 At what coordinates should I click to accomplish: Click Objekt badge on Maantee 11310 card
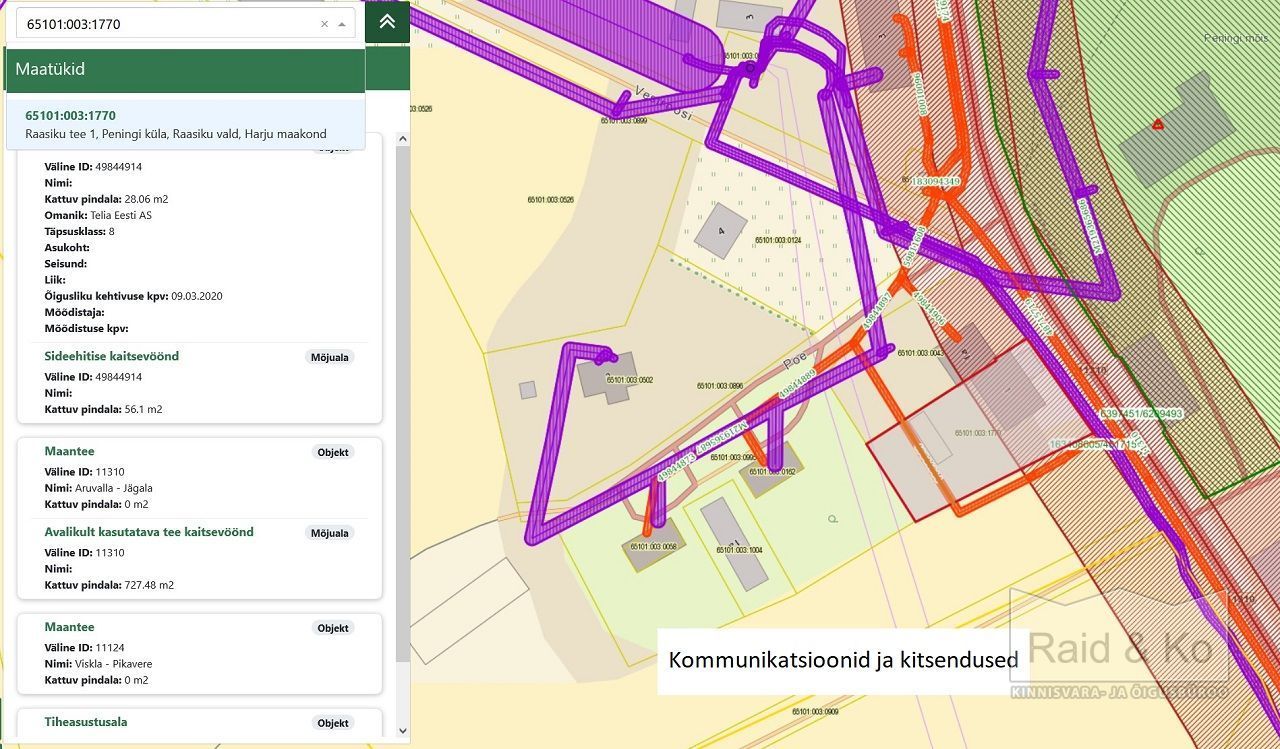point(332,452)
